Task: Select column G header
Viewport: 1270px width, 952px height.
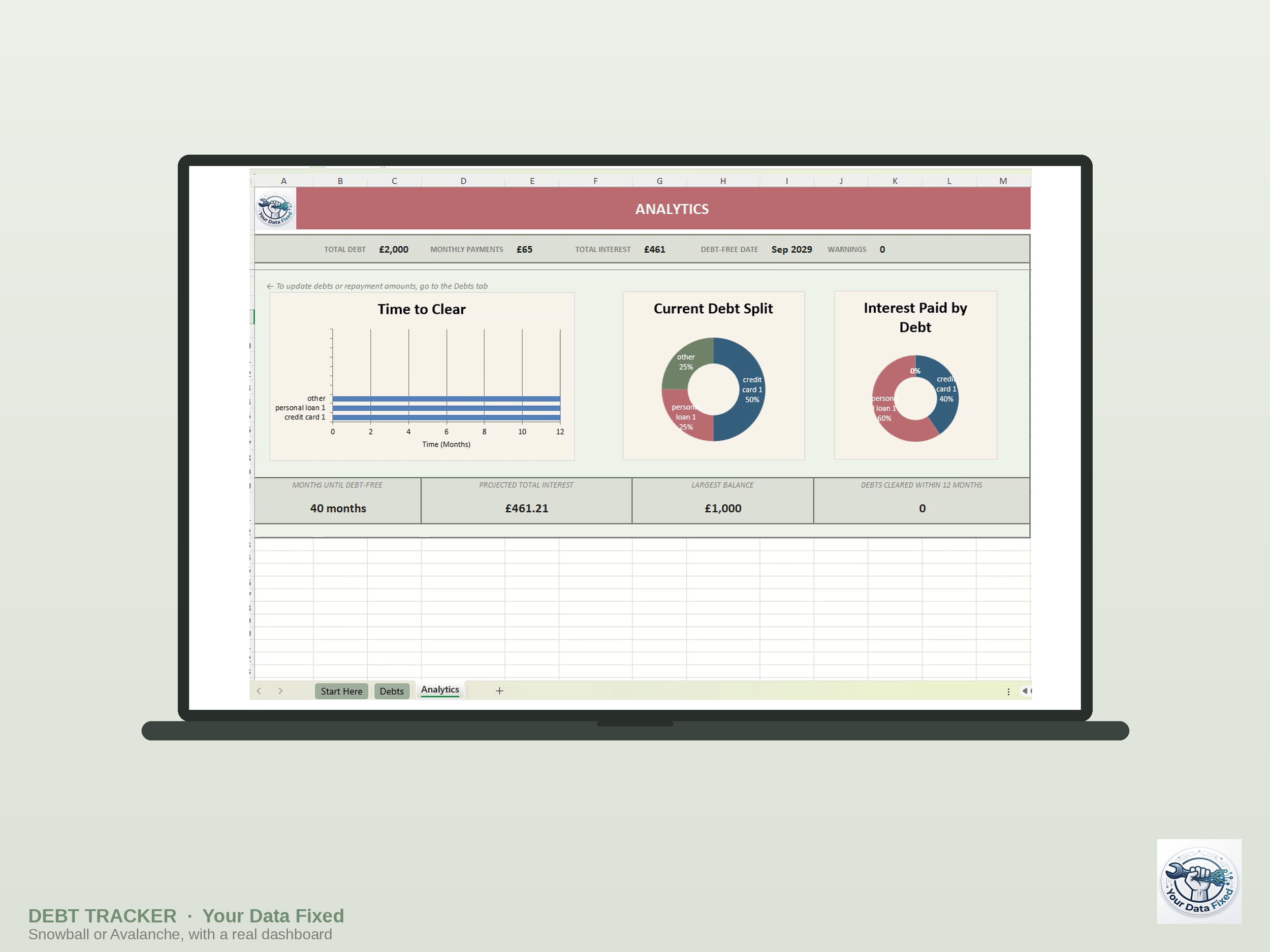Action: [660, 181]
